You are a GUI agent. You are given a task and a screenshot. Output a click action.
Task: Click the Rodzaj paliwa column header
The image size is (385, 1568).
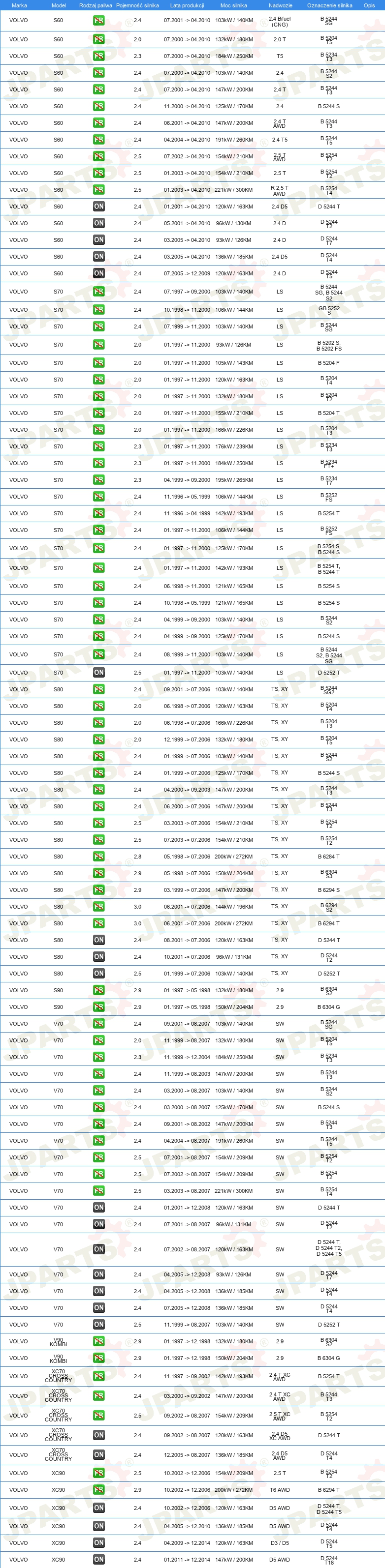(96, 5)
